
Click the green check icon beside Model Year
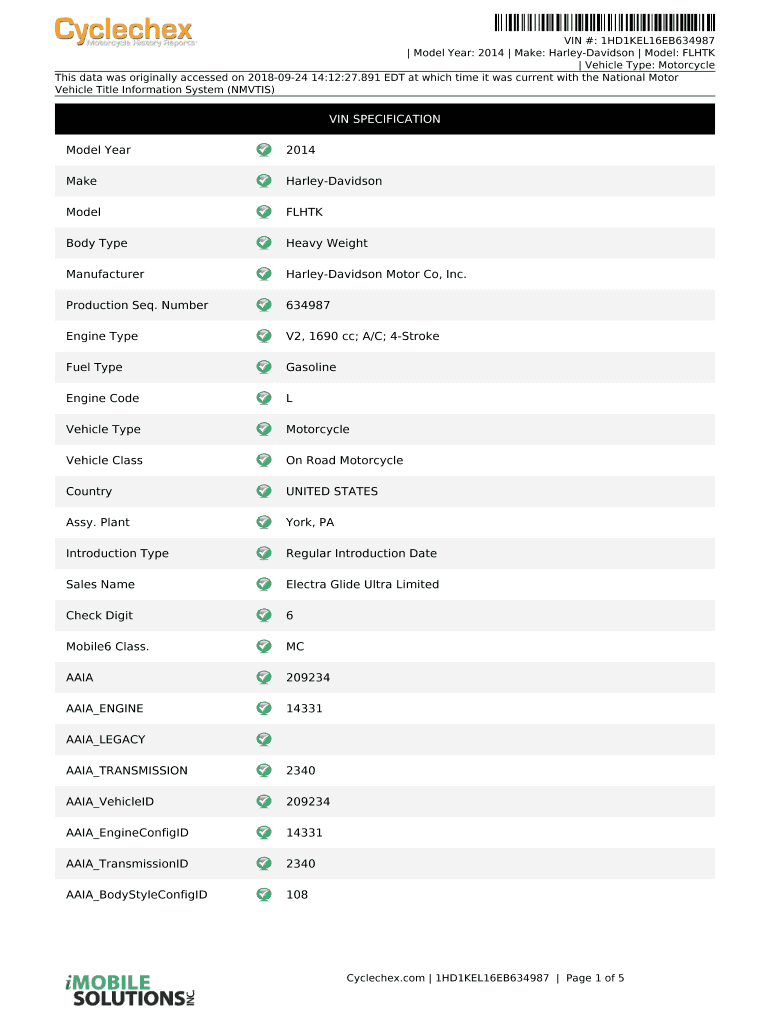(263, 150)
